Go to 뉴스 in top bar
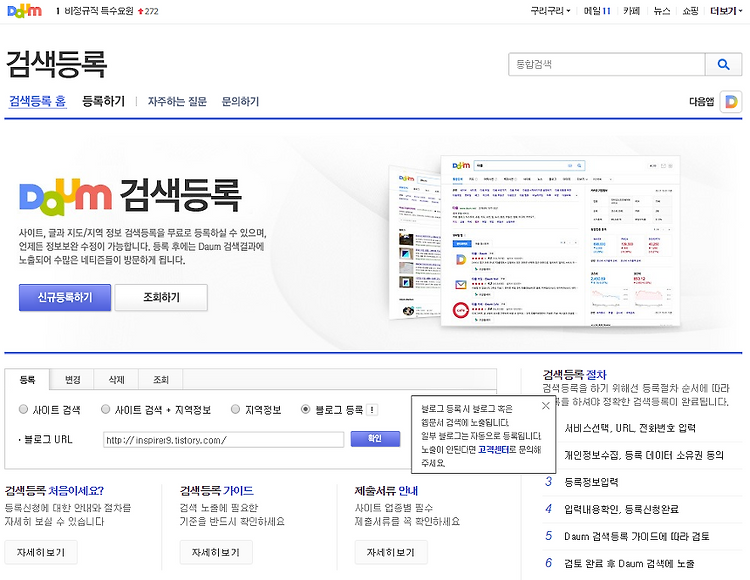 click(x=662, y=11)
